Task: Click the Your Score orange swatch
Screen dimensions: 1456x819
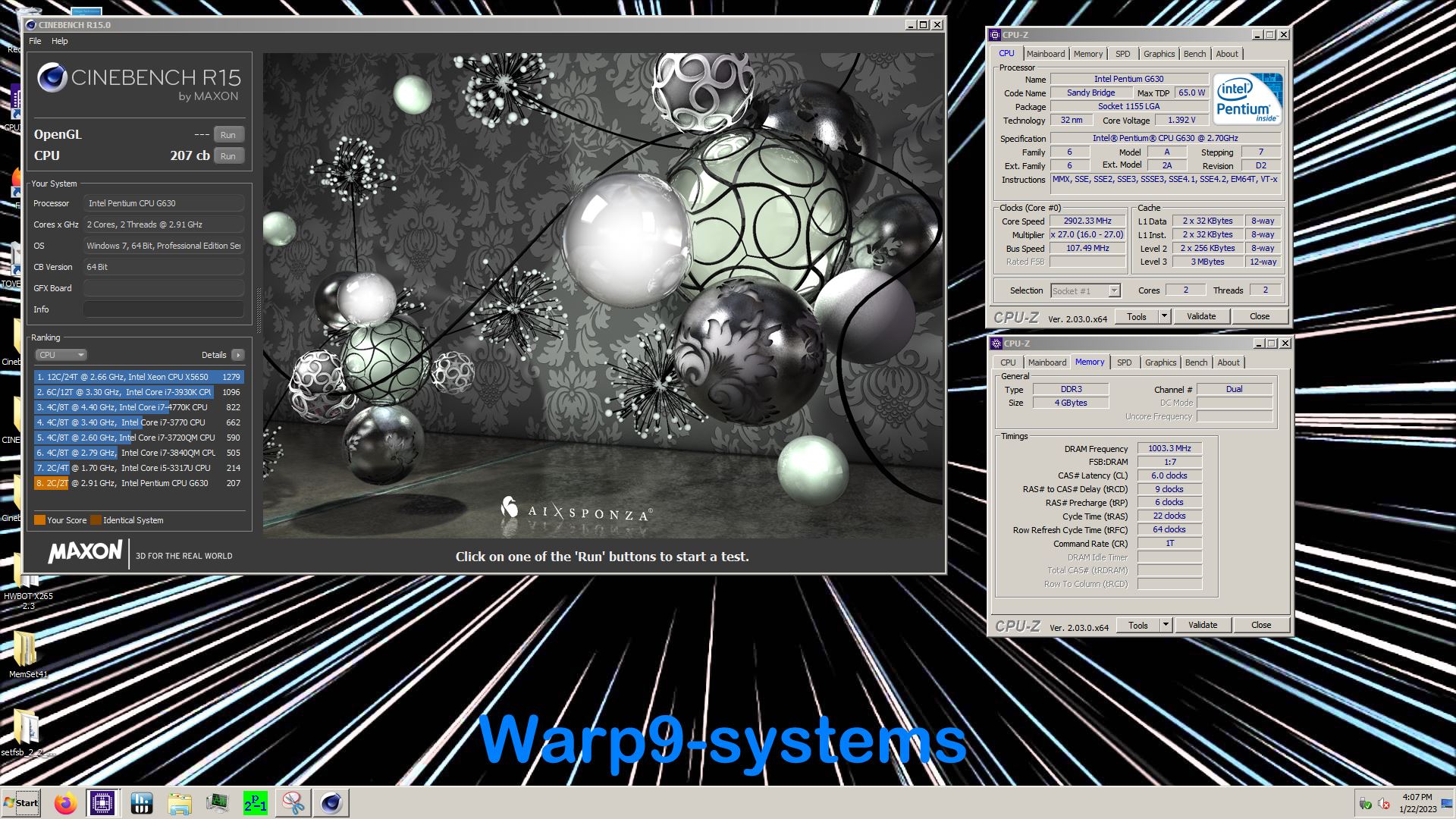Action: pos(39,520)
